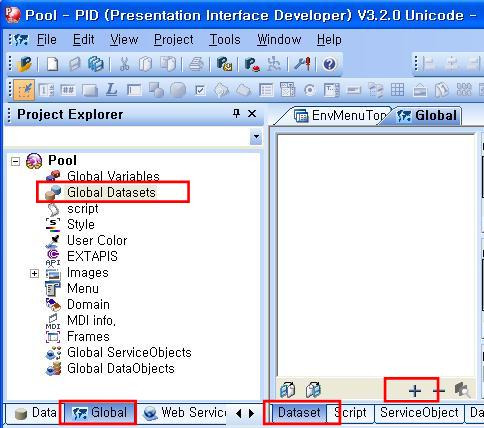Viewport: 484px width, 428px height.
Task: Click the first copy icon below dataset list
Action: (x=288, y=390)
